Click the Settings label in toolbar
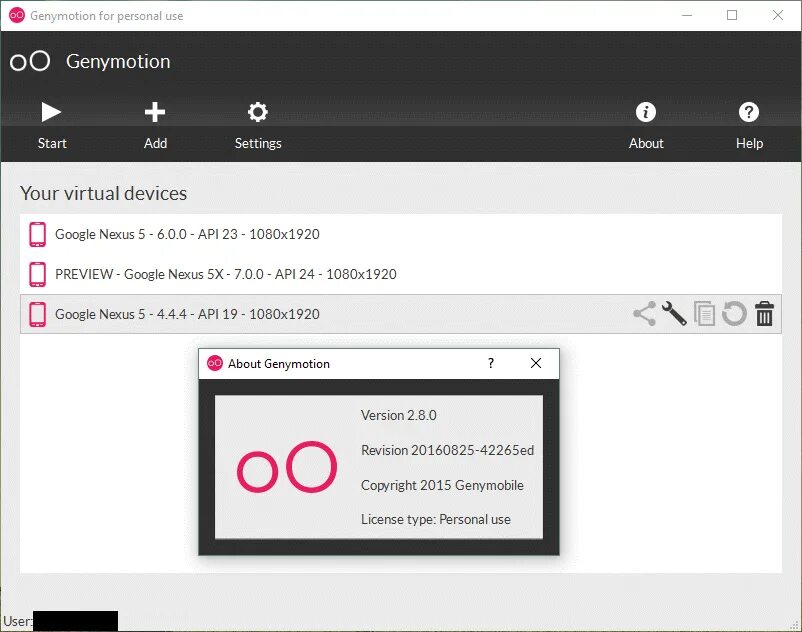The width and height of the screenshot is (802, 632). coord(258,144)
